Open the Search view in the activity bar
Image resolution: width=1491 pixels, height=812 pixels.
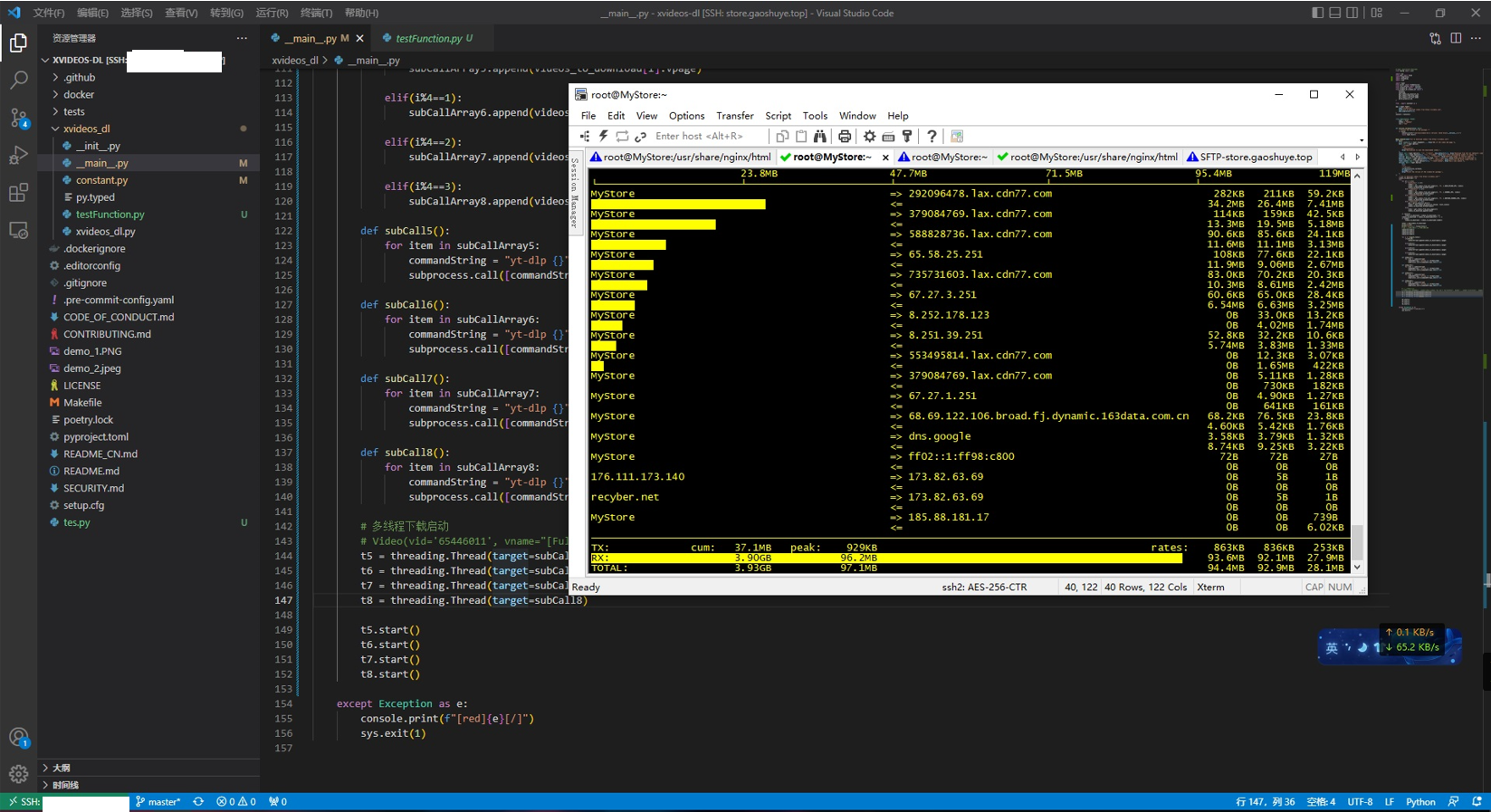pos(18,81)
